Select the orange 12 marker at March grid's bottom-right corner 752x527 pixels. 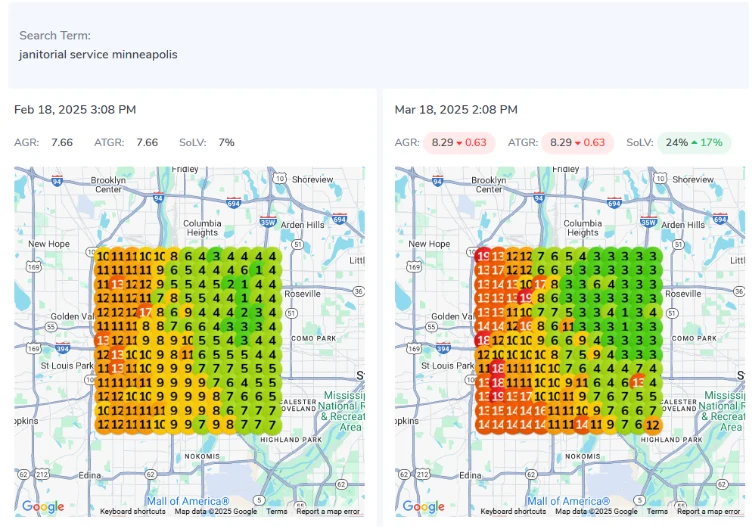(652, 425)
